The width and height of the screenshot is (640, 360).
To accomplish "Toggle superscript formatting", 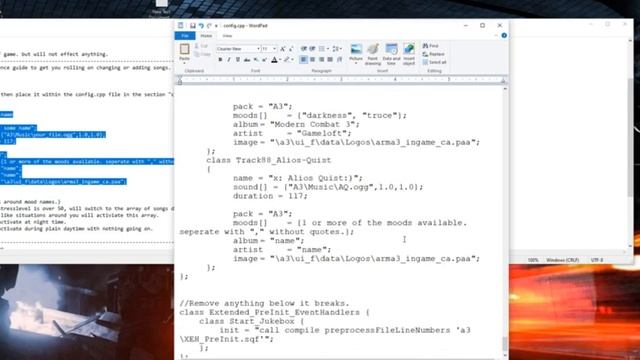I will (x=264, y=60).
